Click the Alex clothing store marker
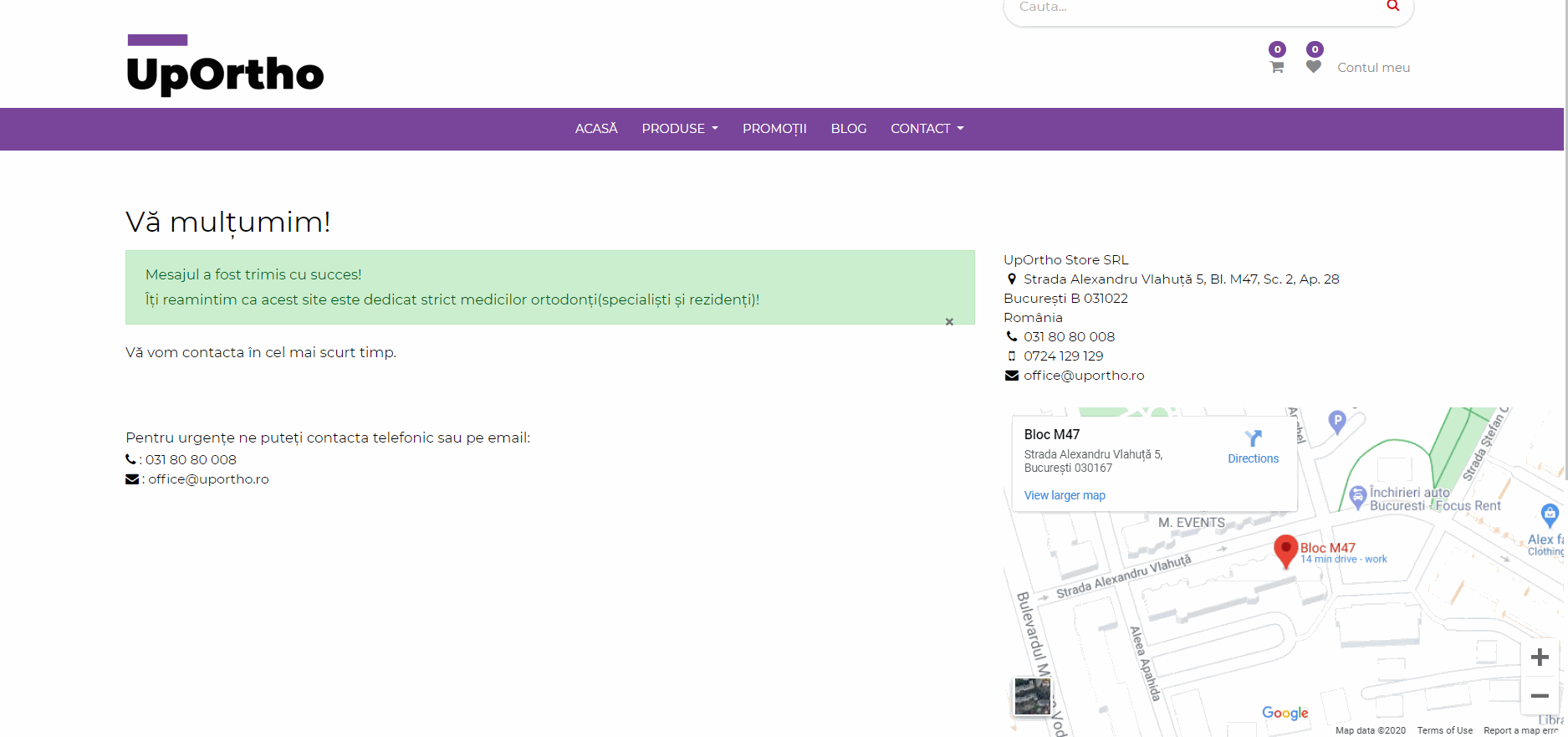The height and width of the screenshot is (737, 1568). click(1550, 515)
